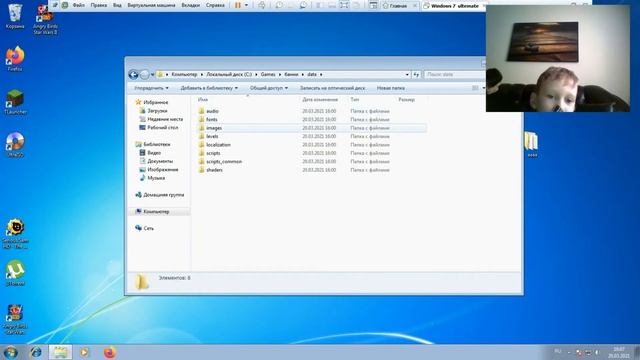Open Firefox from the taskbar
640x360 pixels.
click(x=109, y=352)
